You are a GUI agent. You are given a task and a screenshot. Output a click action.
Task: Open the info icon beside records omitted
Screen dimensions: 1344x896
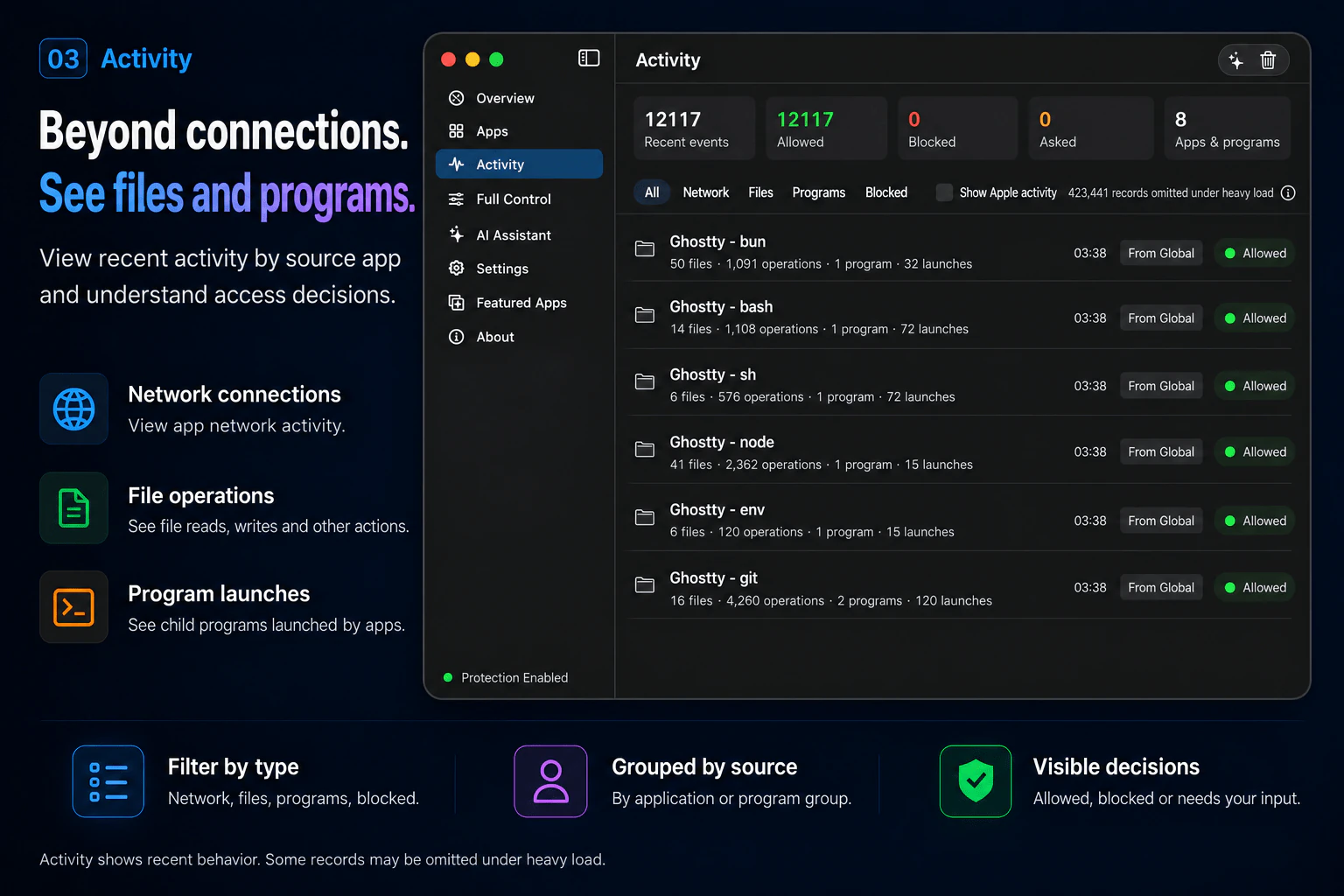pyautogui.click(x=1288, y=193)
